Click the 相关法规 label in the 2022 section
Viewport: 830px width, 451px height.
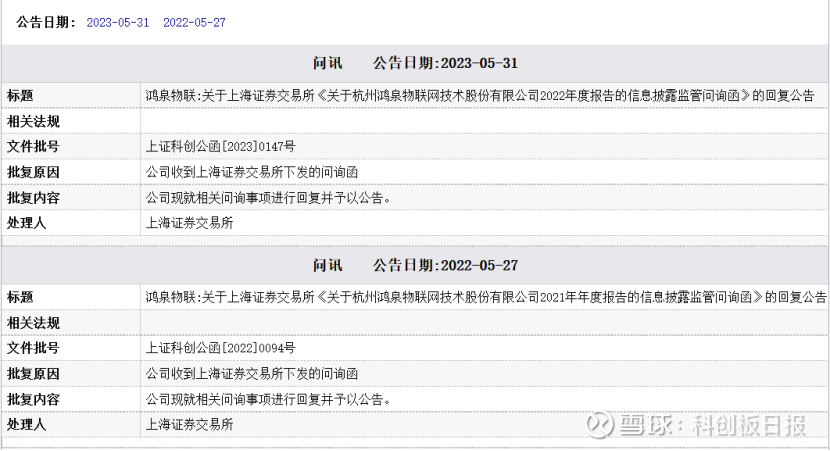pos(33,323)
